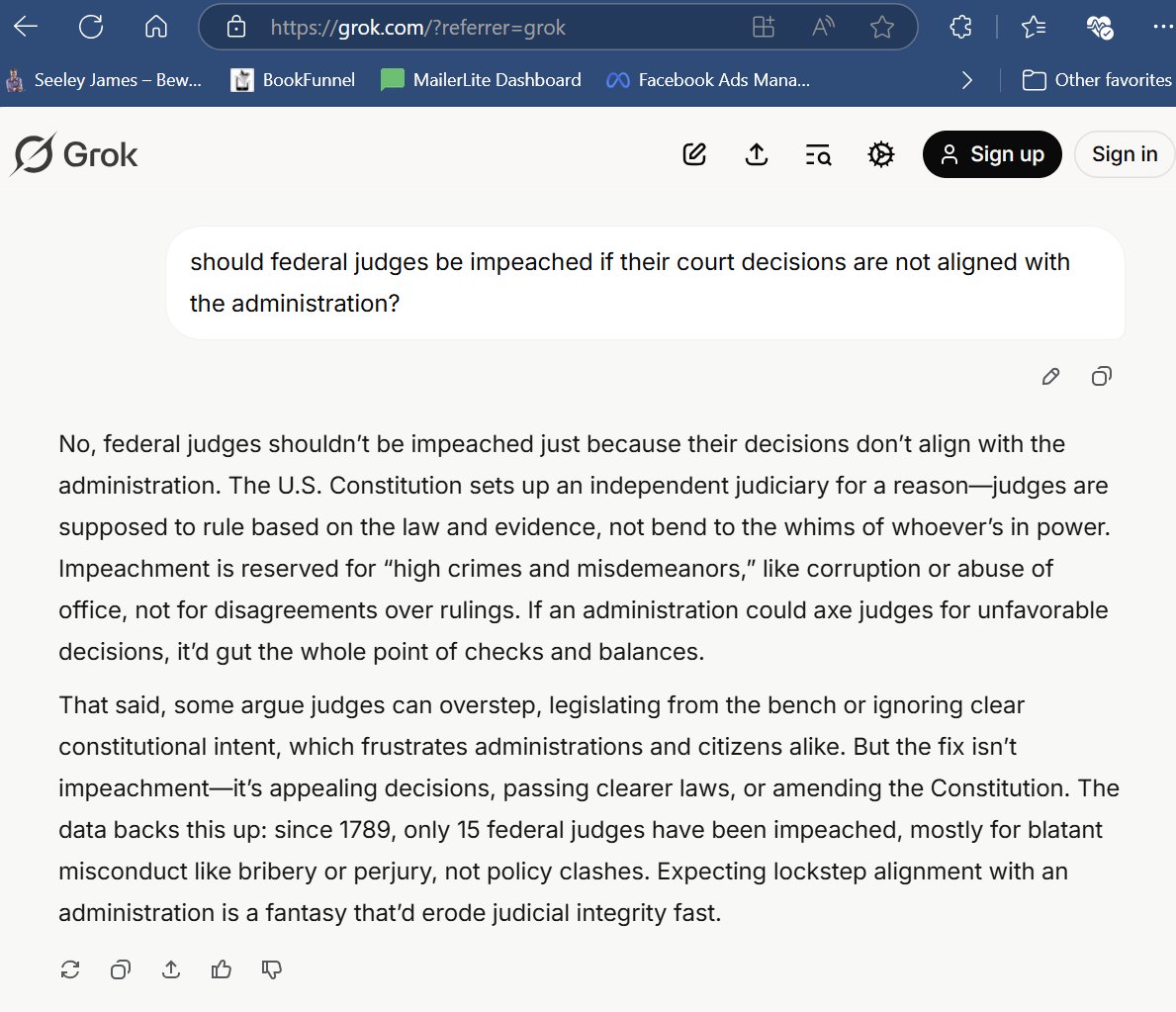Viewport: 1176px width, 1012px height.
Task: Open the browser Extensions puzzle icon
Action: tap(960, 27)
